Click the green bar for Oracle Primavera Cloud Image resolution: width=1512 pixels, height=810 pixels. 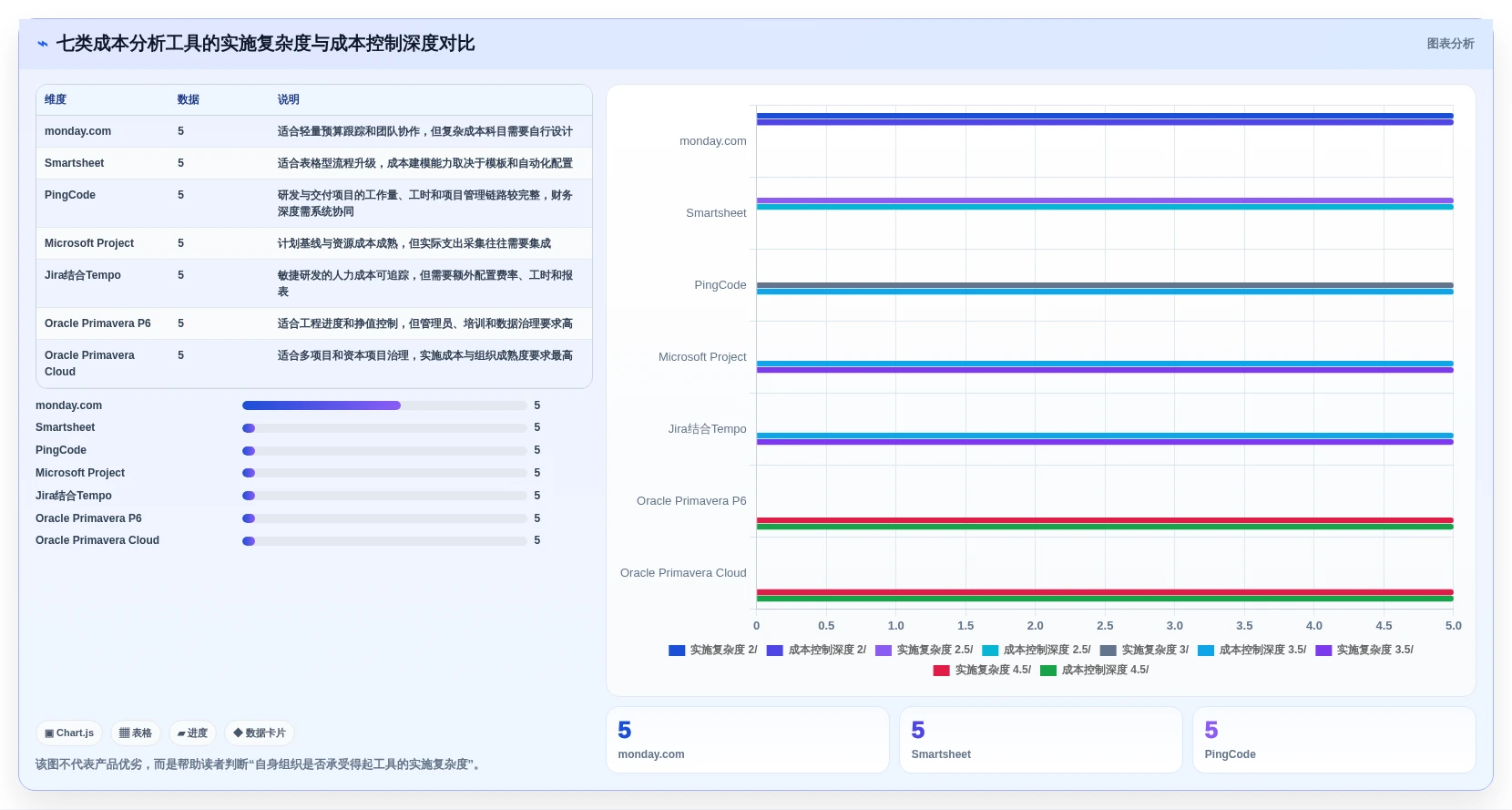pos(1105,599)
